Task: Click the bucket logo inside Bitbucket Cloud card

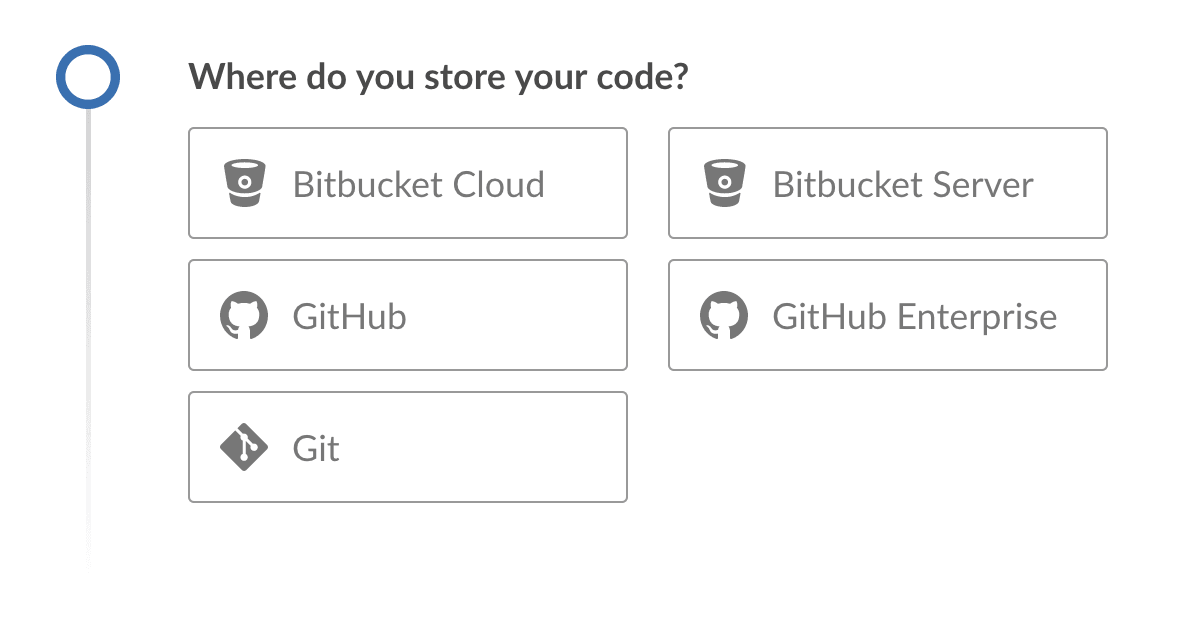Action: click(245, 183)
